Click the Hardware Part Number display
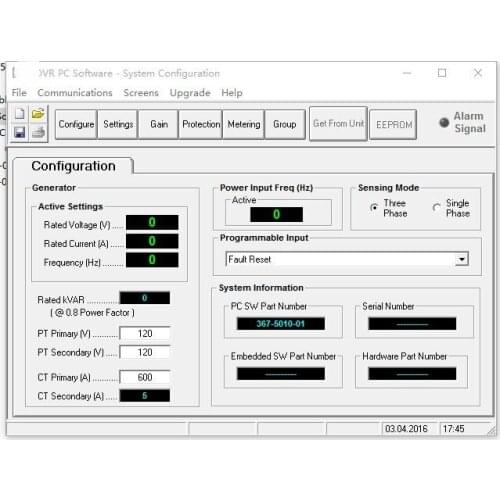The image size is (500, 500). [x=412, y=374]
